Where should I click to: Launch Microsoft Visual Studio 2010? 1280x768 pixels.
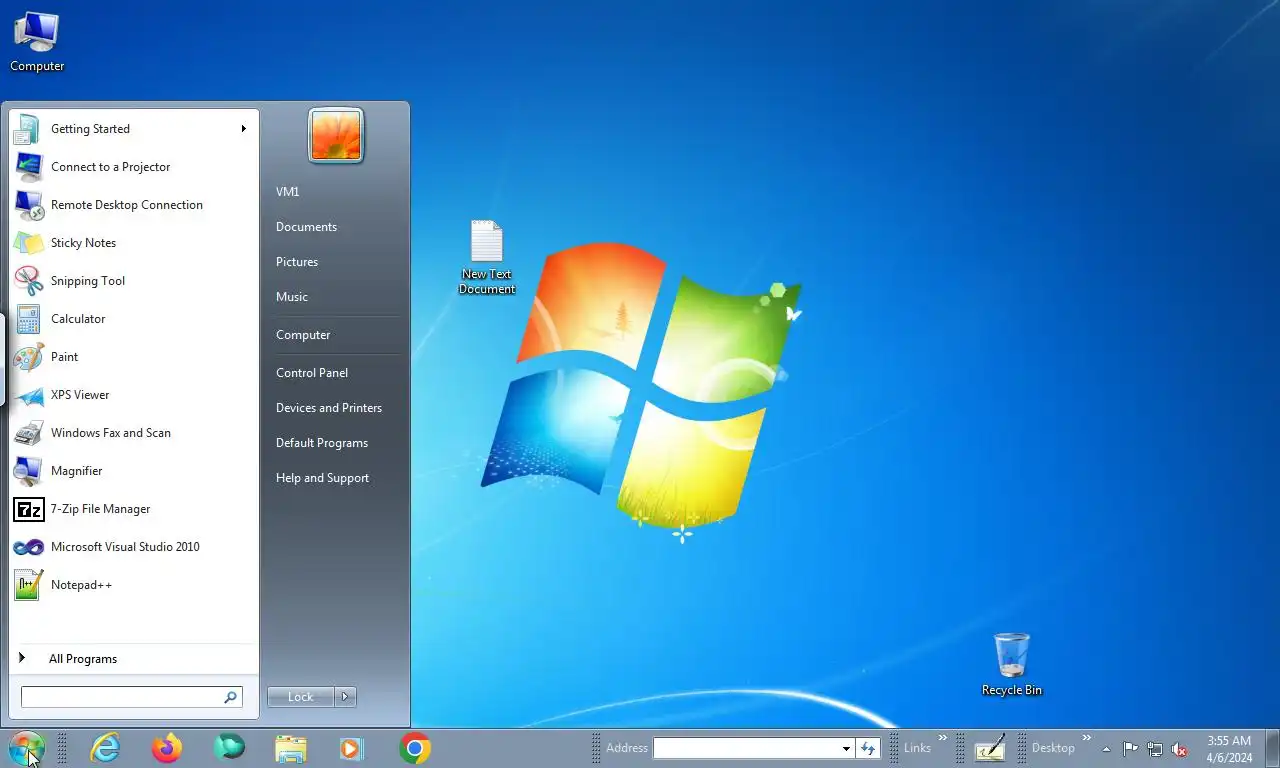134,547
